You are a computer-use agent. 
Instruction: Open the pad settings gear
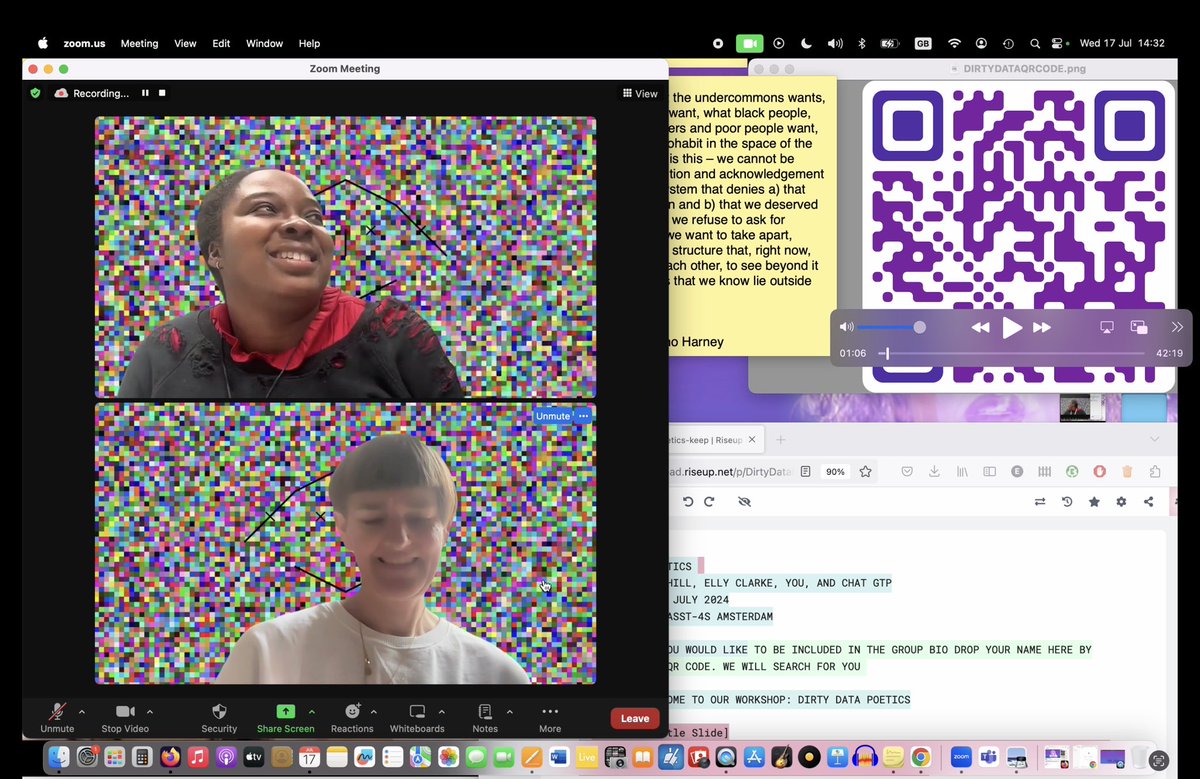[x=1121, y=502]
